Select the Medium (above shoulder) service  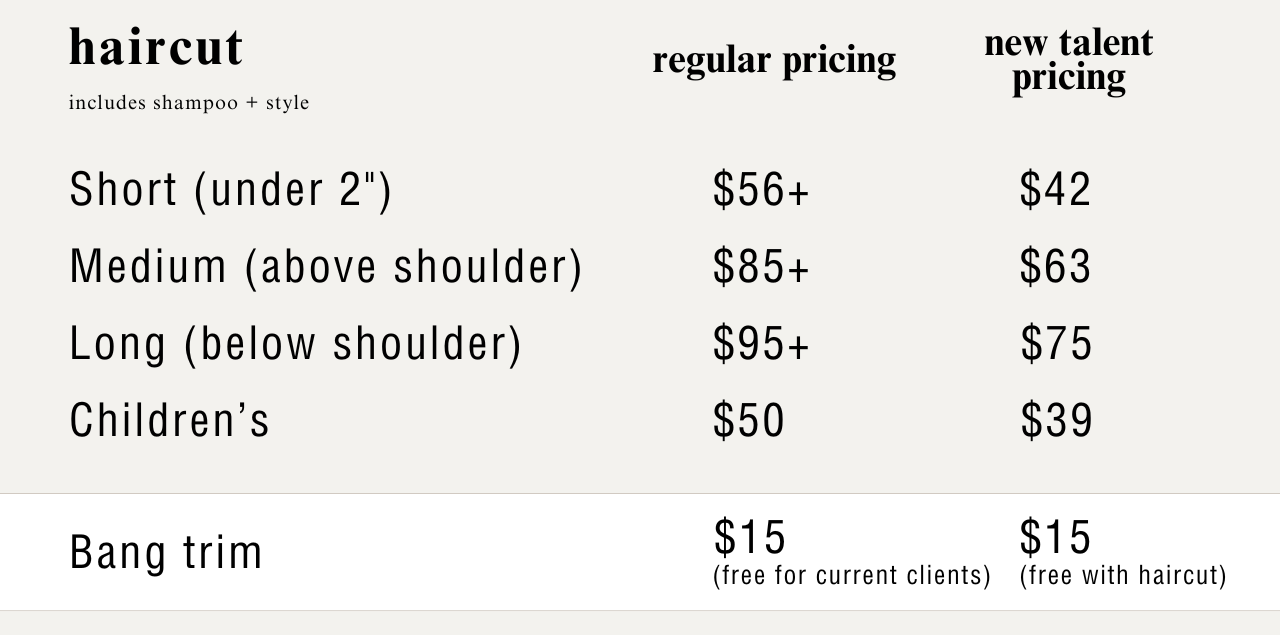pos(325,266)
